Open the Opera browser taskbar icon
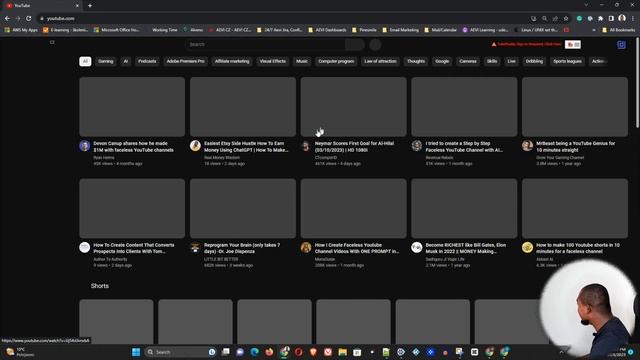640x360 pixels. (x=298, y=352)
